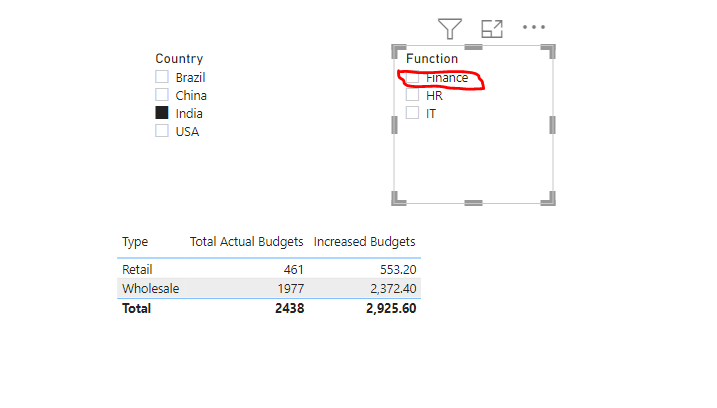Select the Finance checkbox
Image resolution: width=717 pixels, height=408 pixels.
[x=412, y=77]
